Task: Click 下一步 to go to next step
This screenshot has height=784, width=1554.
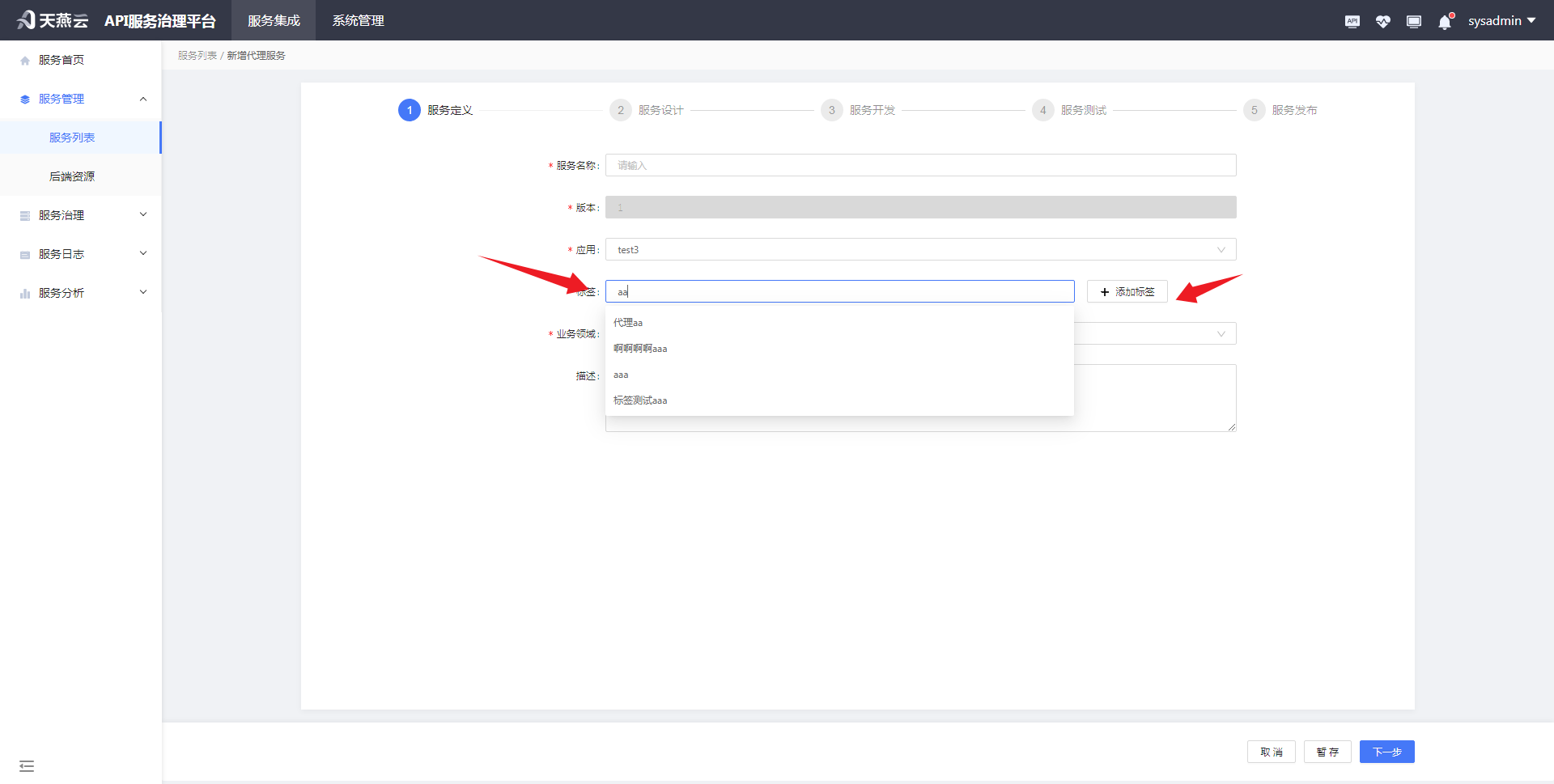Action: pyautogui.click(x=1386, y=752)
